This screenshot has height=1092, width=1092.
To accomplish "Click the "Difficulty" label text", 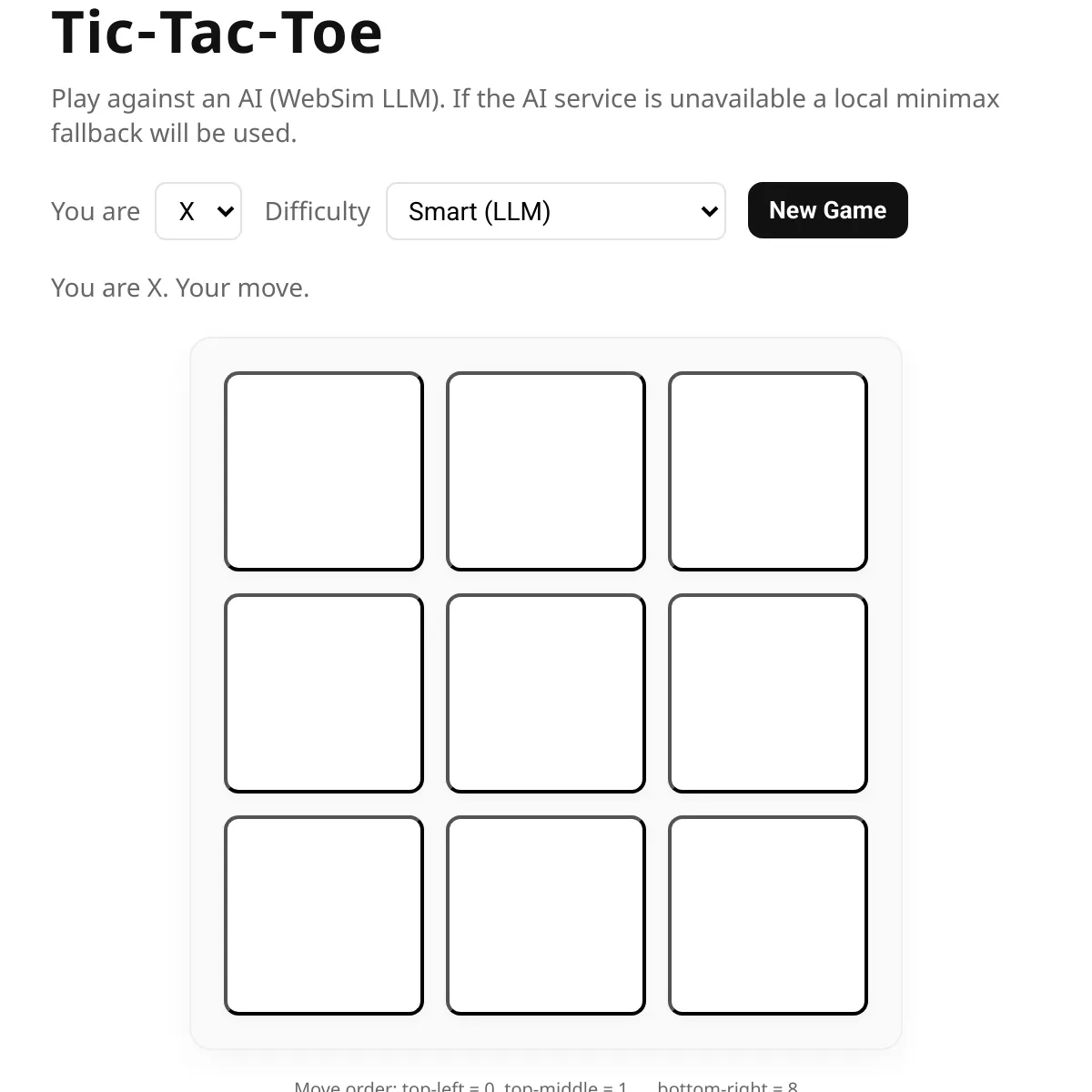I will 318,211.
